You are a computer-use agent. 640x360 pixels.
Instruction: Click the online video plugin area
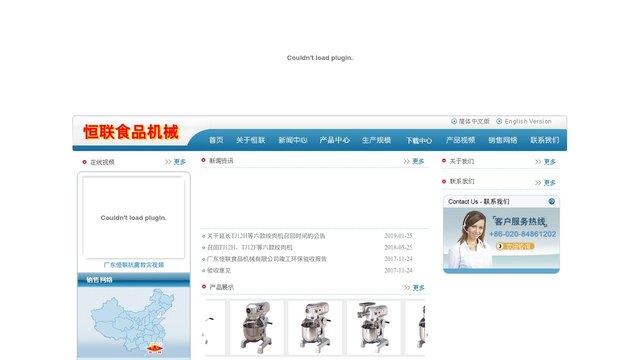click(134, 218)
